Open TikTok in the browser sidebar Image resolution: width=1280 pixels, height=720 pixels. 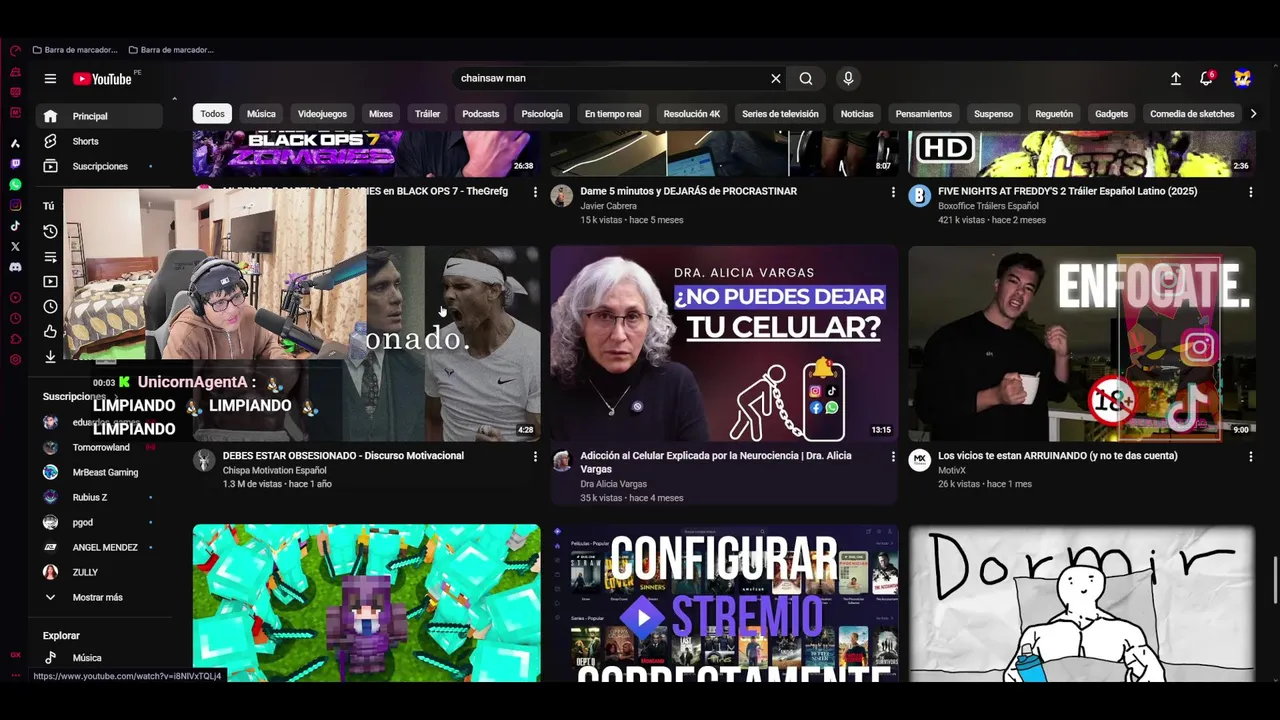point(15,226)
